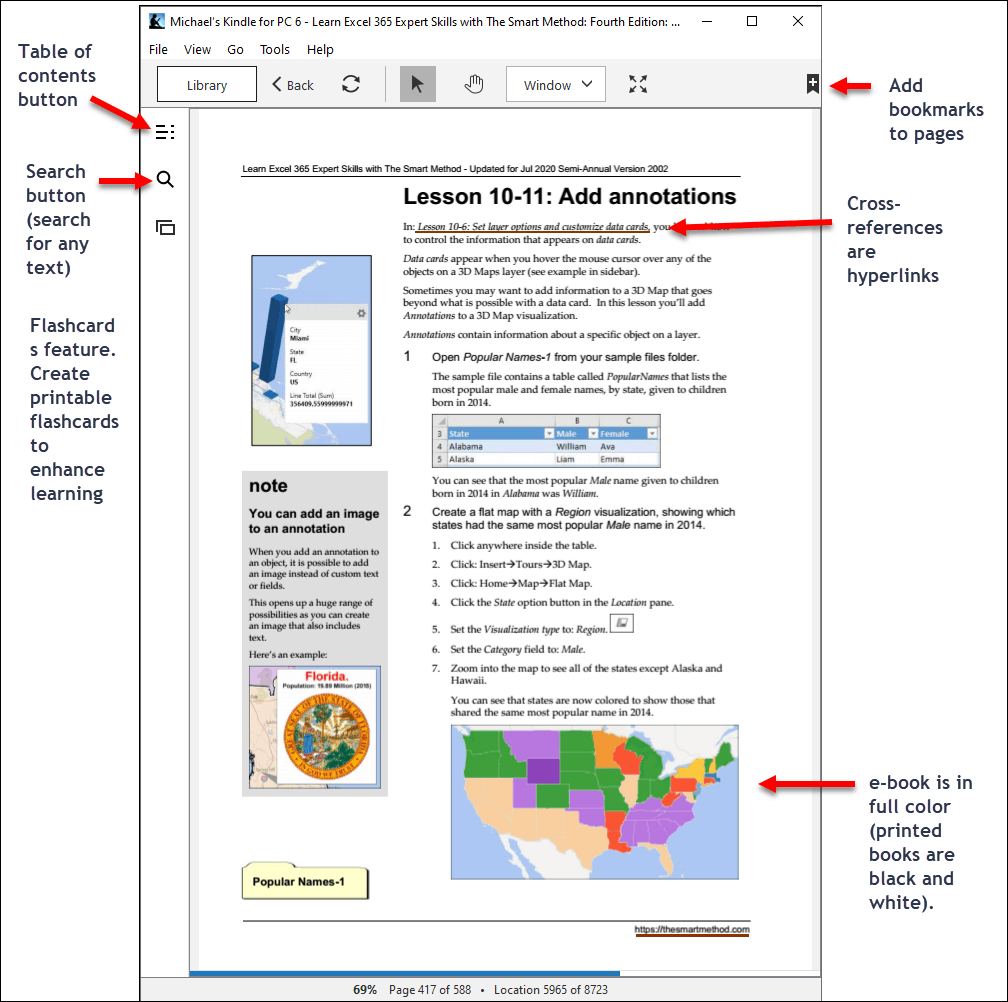Click the 'note' sidebar heading
The height and width of the screenshot is (1002, 1008).
(268, 486)
